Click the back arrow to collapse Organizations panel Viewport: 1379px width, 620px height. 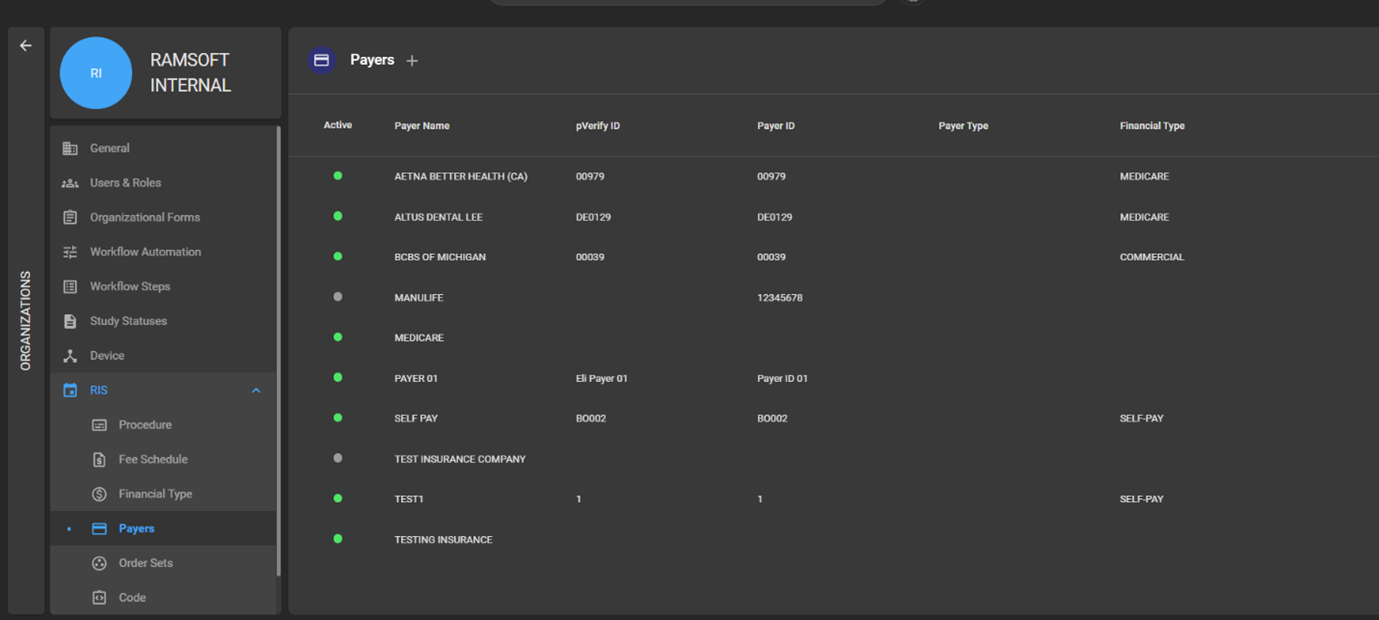click(x=25, y=45)
